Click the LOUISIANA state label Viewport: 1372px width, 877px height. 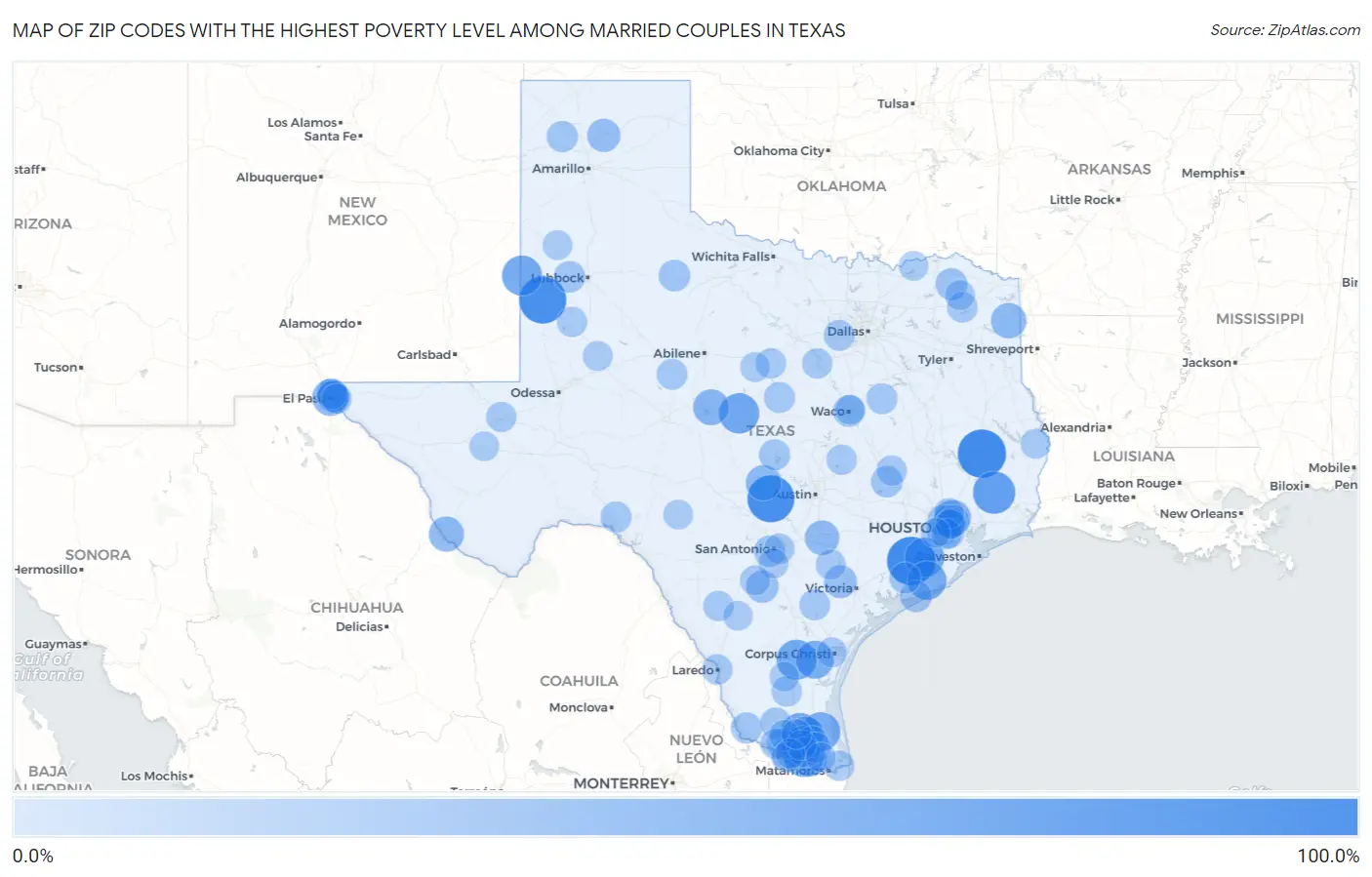click(x=1134, y=457)
